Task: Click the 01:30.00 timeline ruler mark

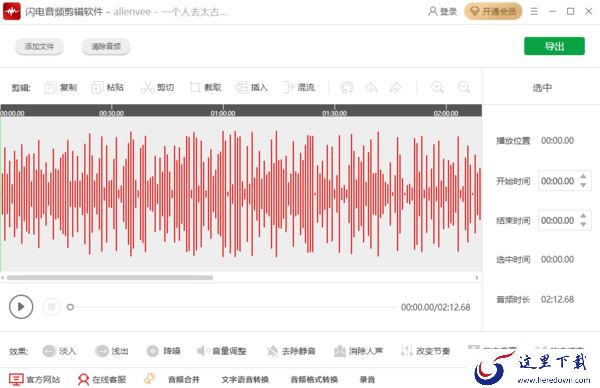Action: (334, 113)
